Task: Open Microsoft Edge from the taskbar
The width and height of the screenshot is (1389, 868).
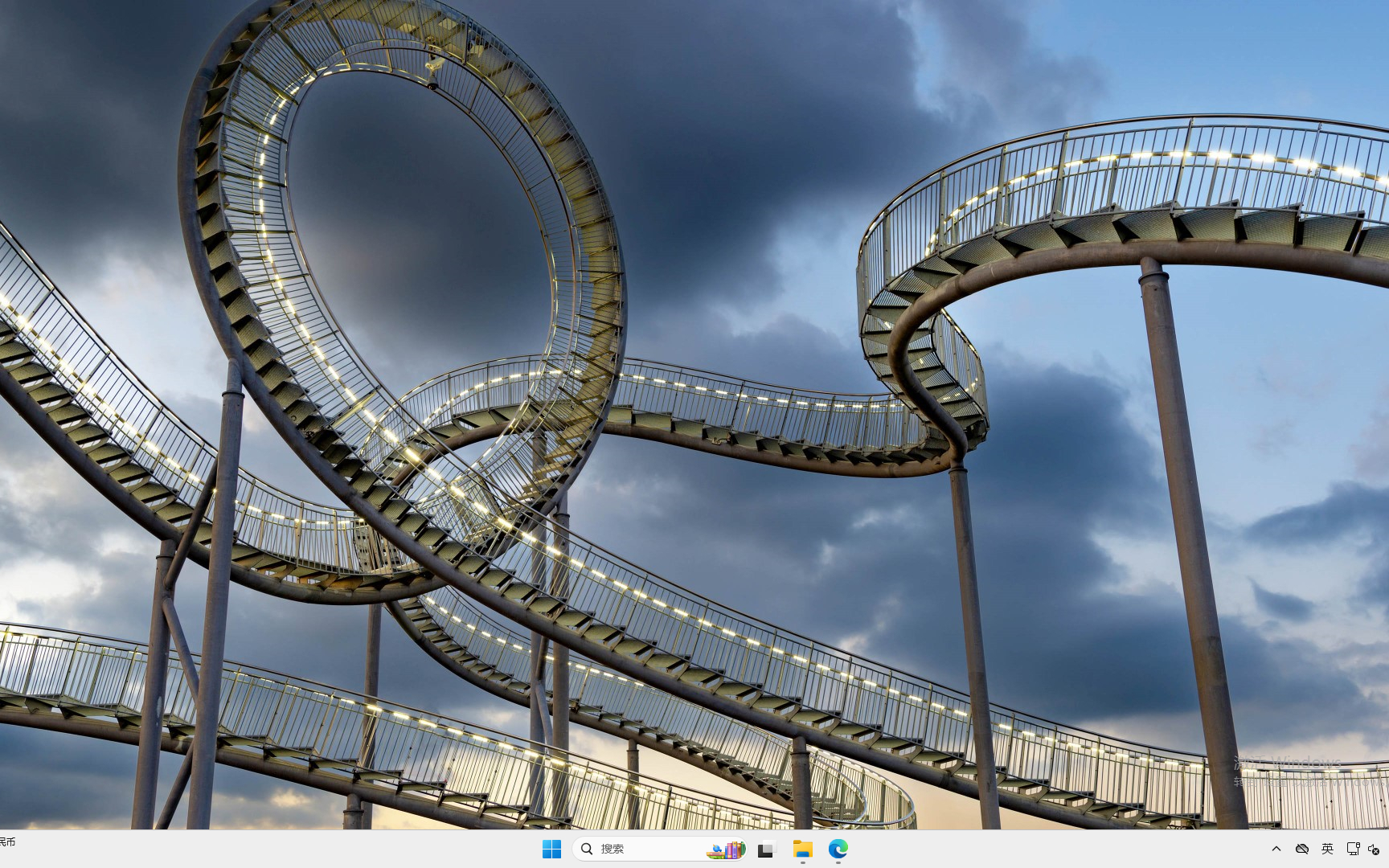Action: 838,849
